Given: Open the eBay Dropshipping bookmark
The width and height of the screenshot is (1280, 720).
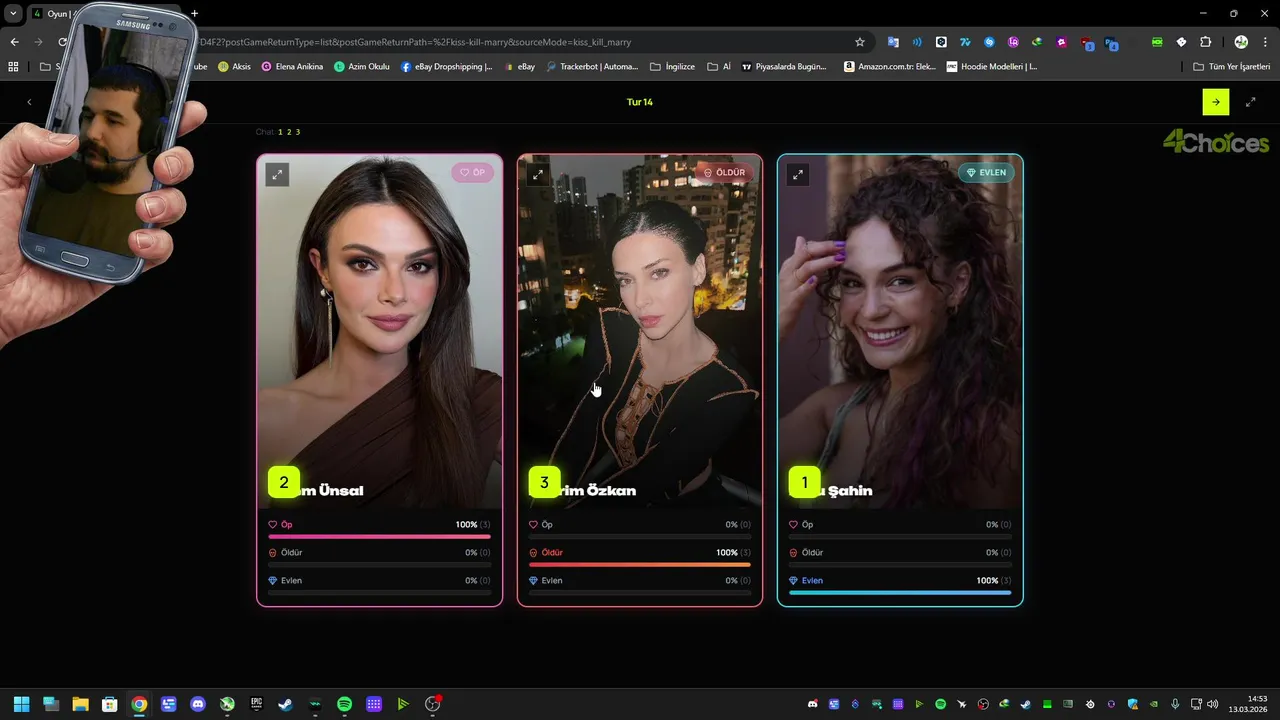Looking at the screenshot, I should pos(447,66).
